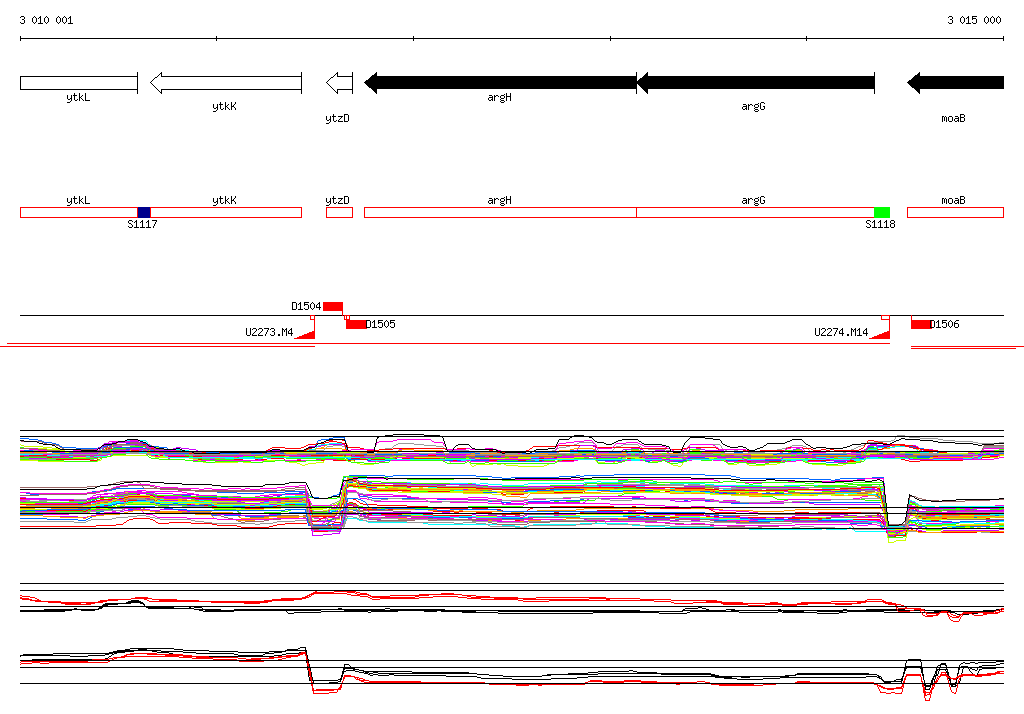The height and width of the screenshot is (714, 1024).
Task: Click the U2274.M14 label text
Action: click(x=841, y=332)
